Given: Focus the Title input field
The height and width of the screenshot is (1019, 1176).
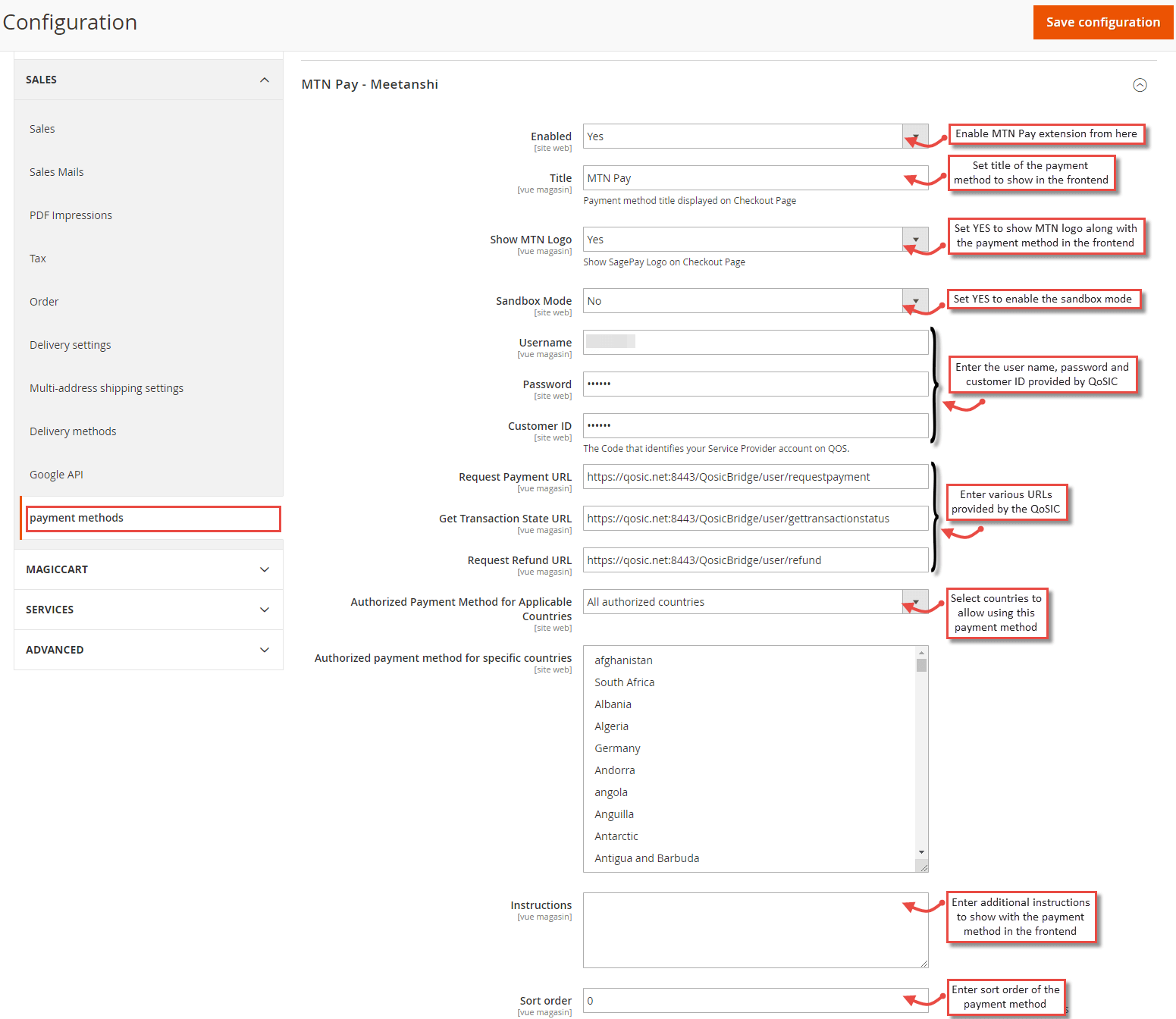Looking at the screenshot, I should tap(755, 178).
